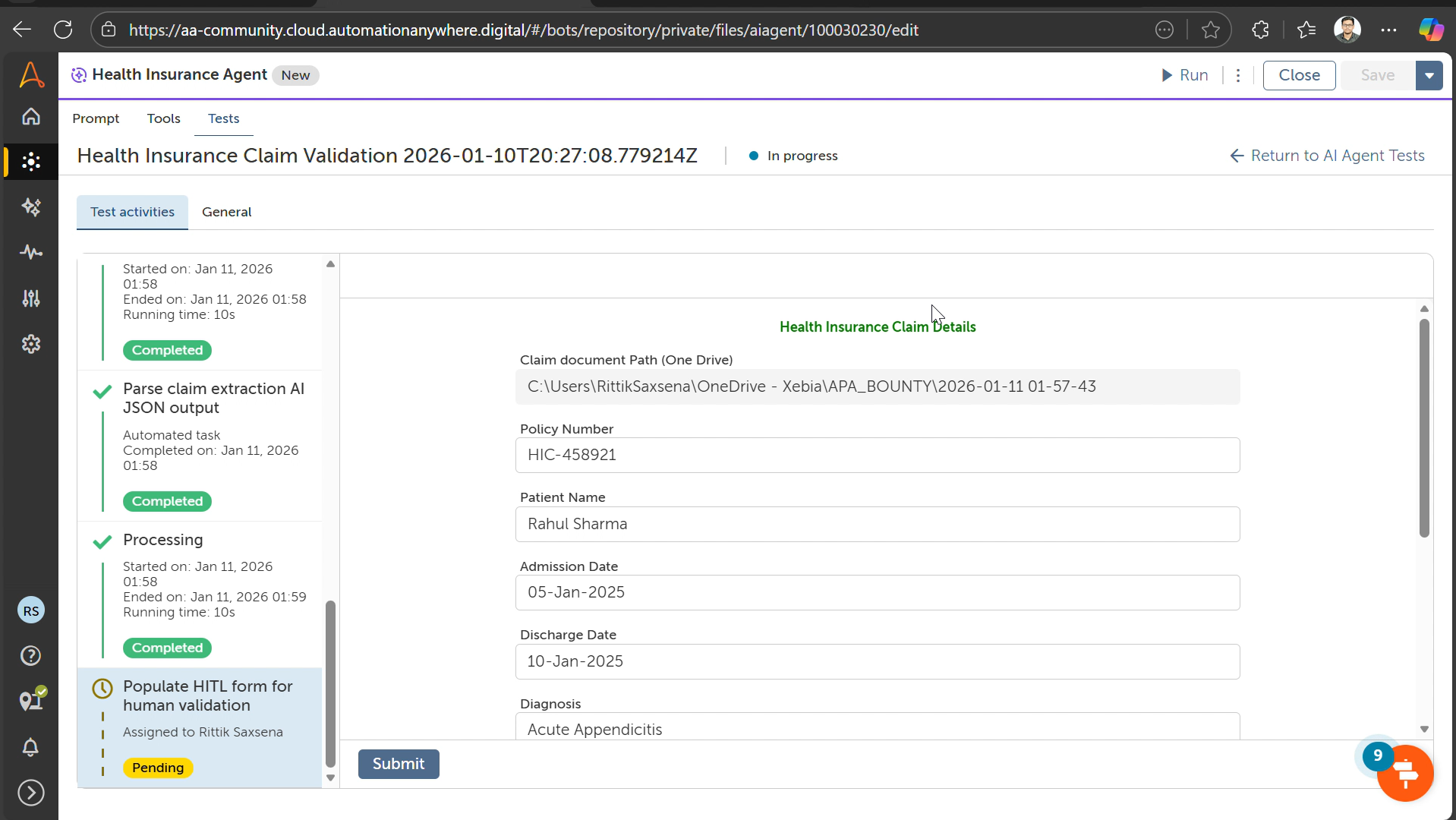Go to Home in left sidebar

click(31, 116)
